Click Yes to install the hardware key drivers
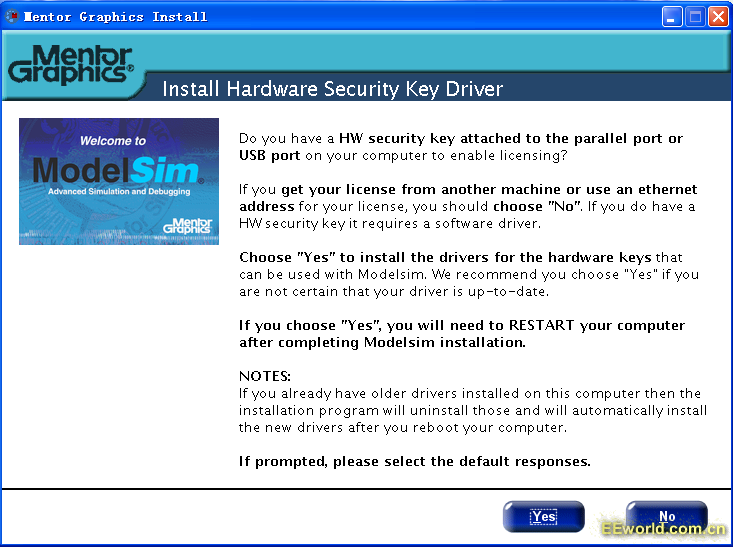The image size is (733, 547). pyautogui.click(x=544, y=517)
